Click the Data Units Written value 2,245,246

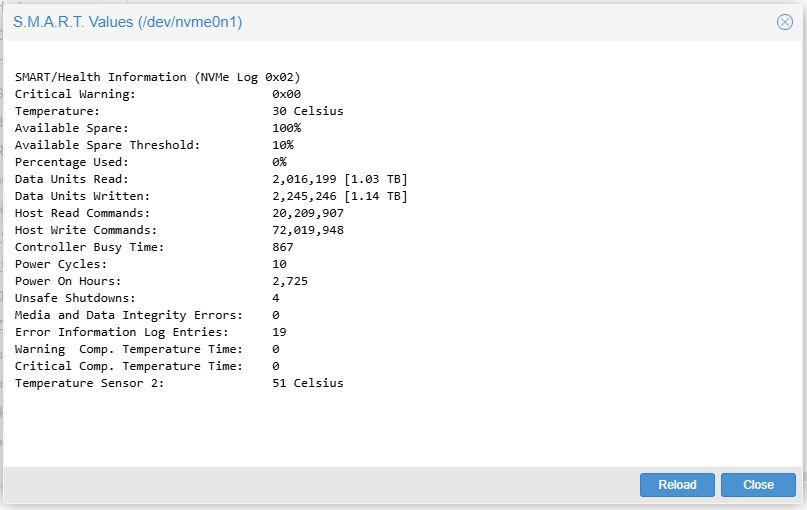click(x=304, y=196)
